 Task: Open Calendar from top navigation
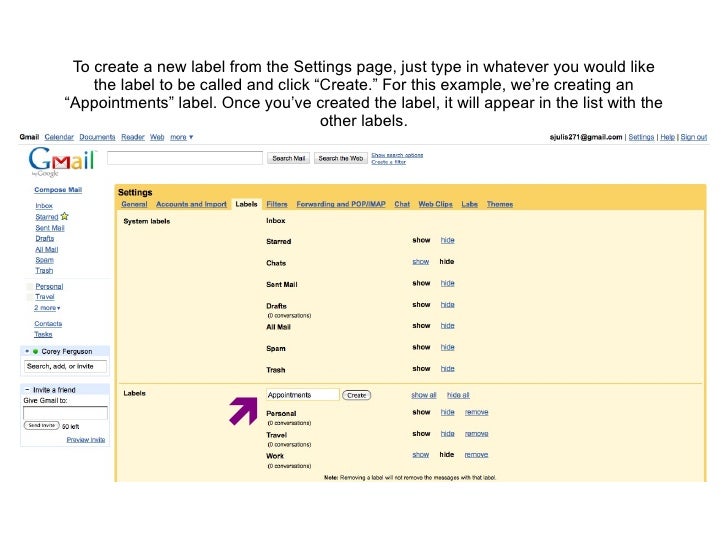[59, 137]
